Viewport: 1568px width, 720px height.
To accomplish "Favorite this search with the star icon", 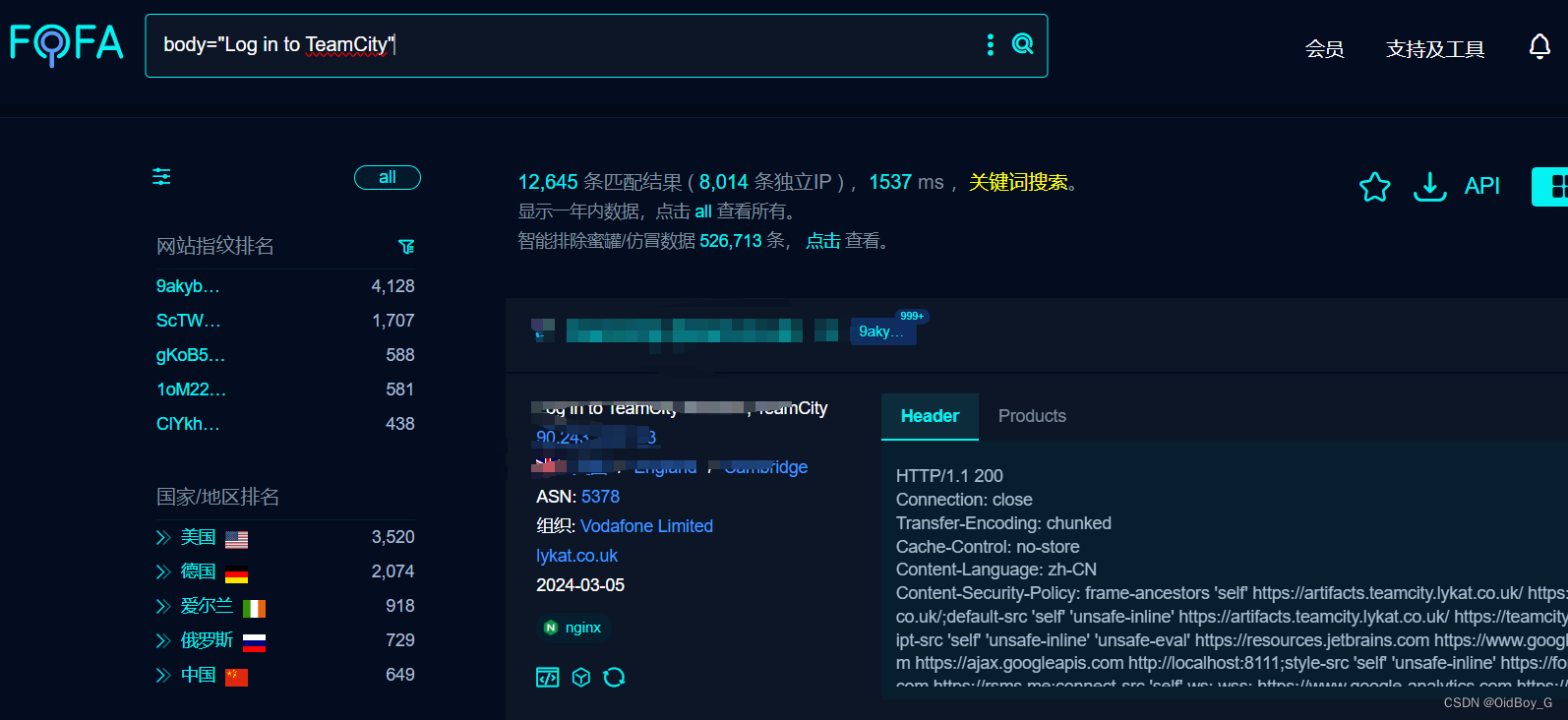I will tap(1374, 186).
